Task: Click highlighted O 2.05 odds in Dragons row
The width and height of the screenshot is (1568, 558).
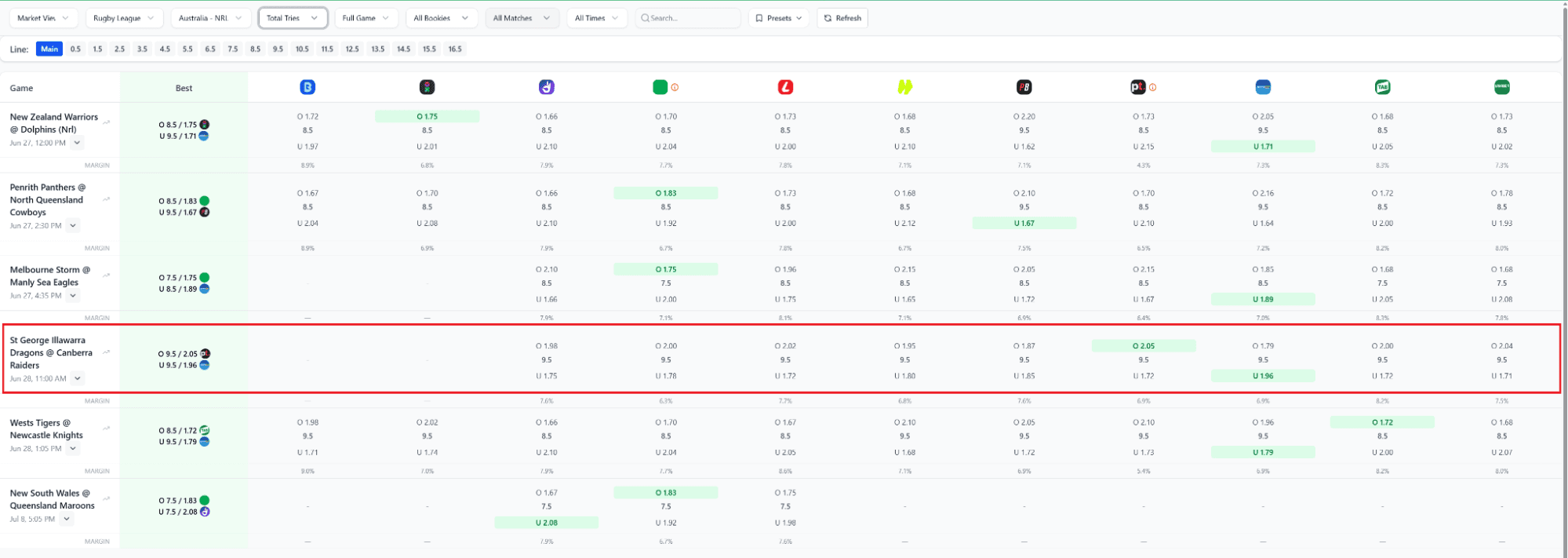Action: [x=1144, y=345]
